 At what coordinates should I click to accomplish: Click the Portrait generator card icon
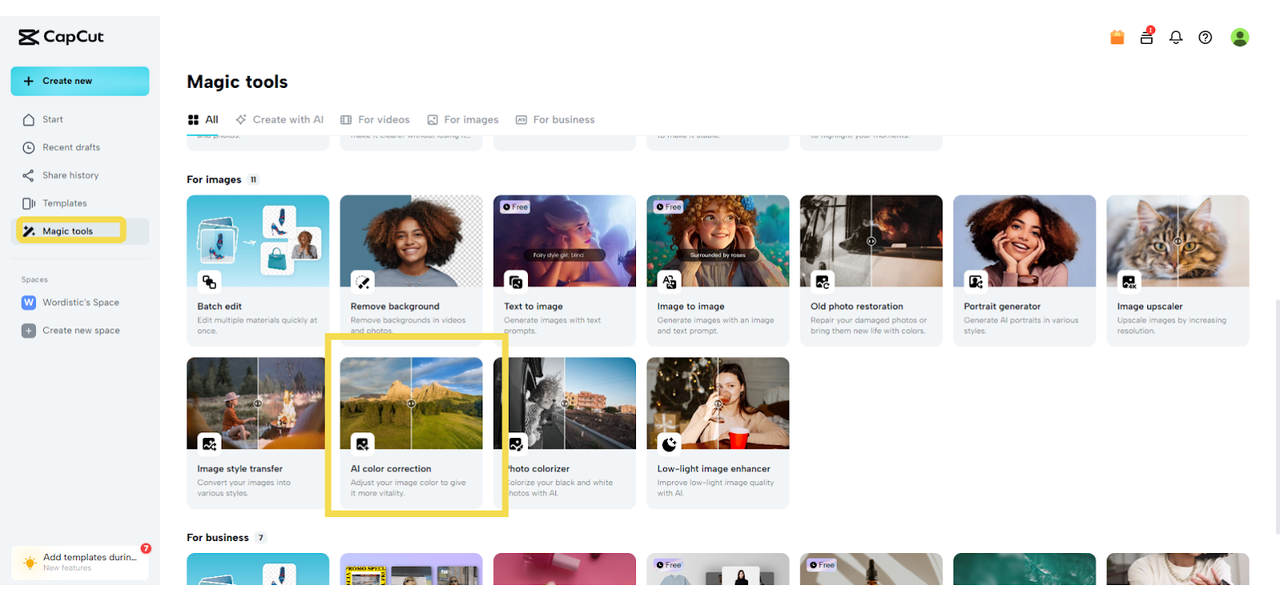(976, 281)
